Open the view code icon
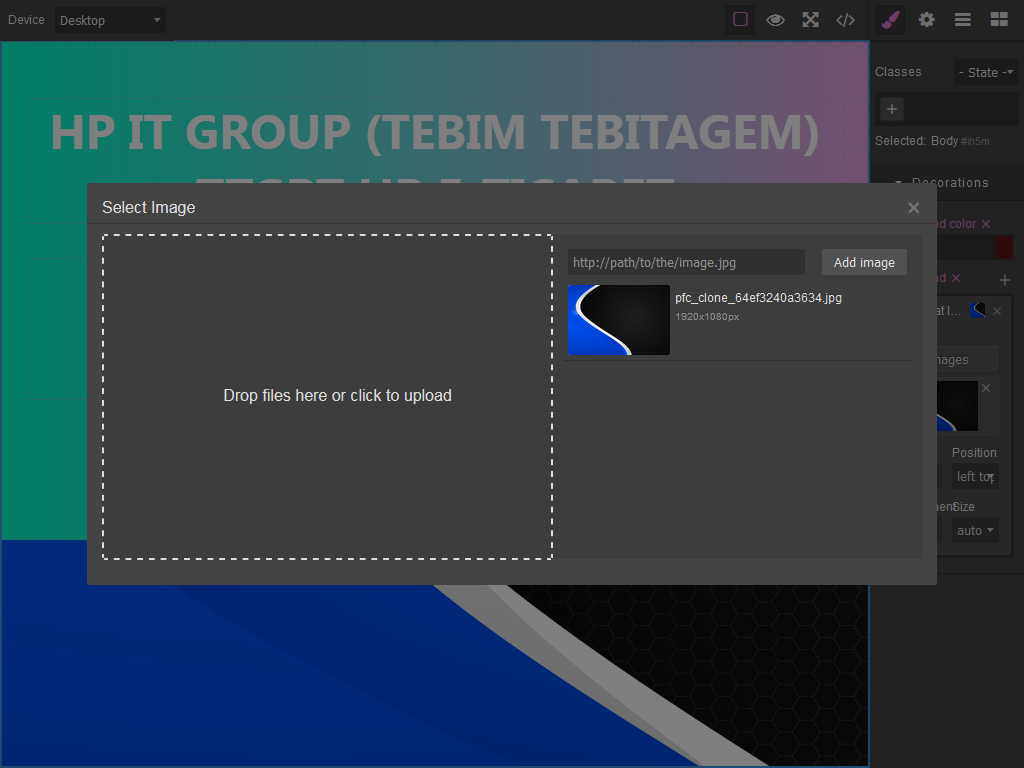Viewport: 1024px width, 768px height. (x=846, y=20)
